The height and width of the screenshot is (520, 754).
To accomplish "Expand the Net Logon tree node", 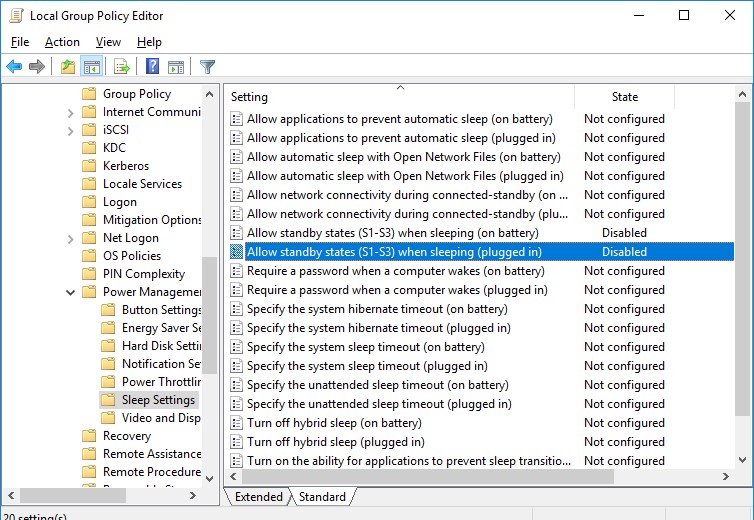I will (71, 238).
